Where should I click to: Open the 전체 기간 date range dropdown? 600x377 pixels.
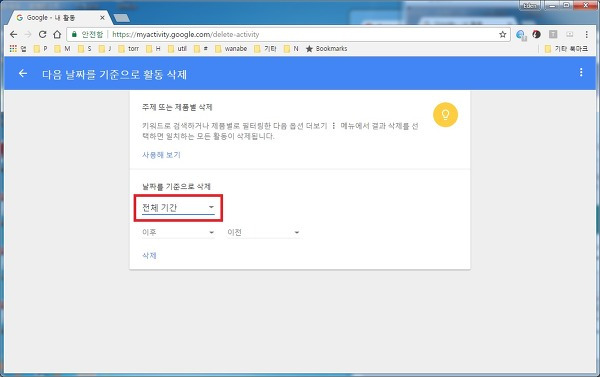click(x=178, y=208)
